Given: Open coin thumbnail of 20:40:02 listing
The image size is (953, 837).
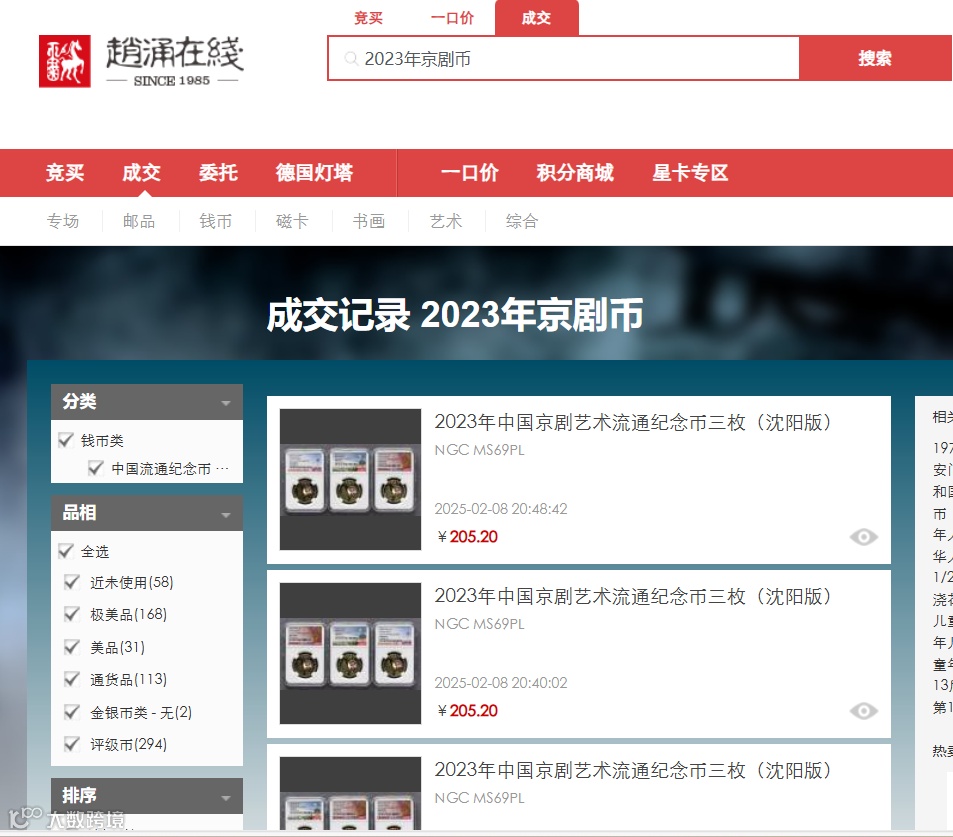Looking at the screenshot, I should (350, 653).
